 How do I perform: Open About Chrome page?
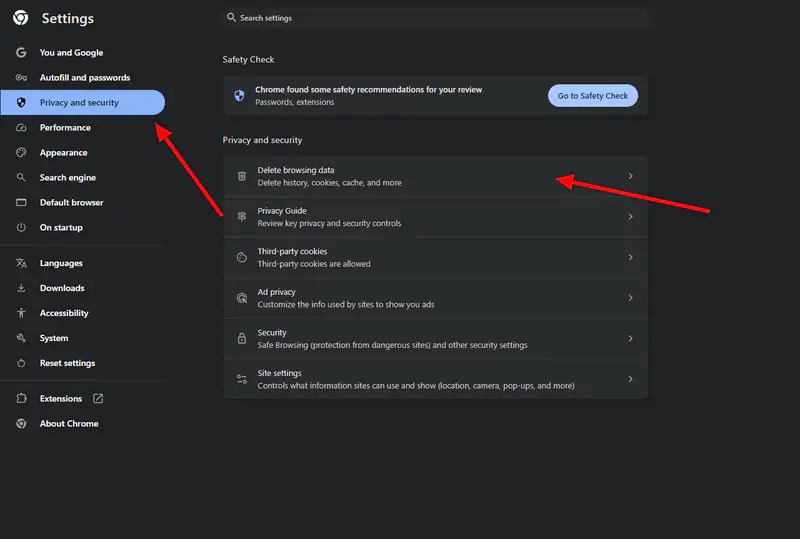click(x=68, y=424)
